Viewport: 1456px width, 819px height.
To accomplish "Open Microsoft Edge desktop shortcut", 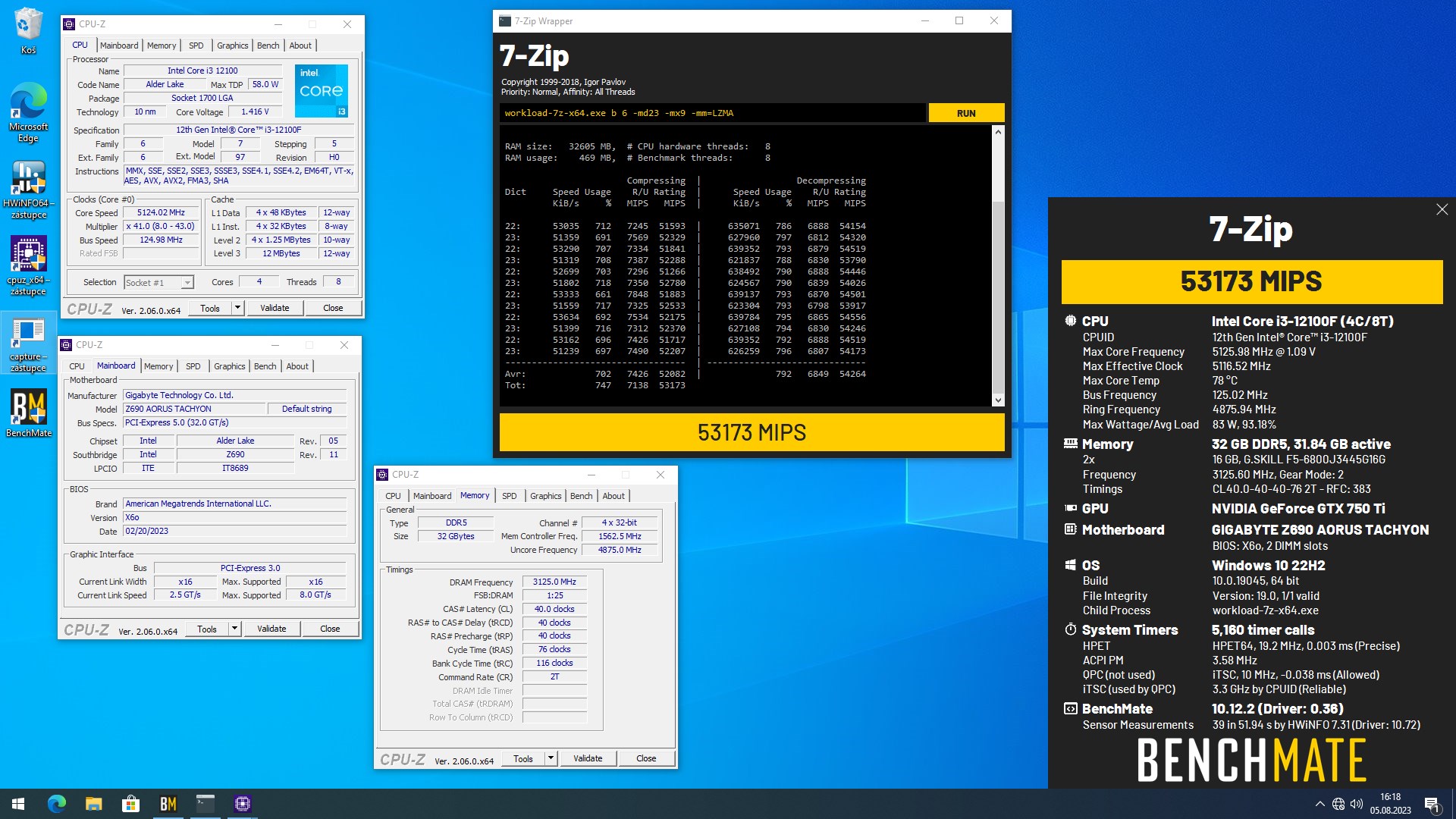I will pyautogui.click(x=28, y=112).
